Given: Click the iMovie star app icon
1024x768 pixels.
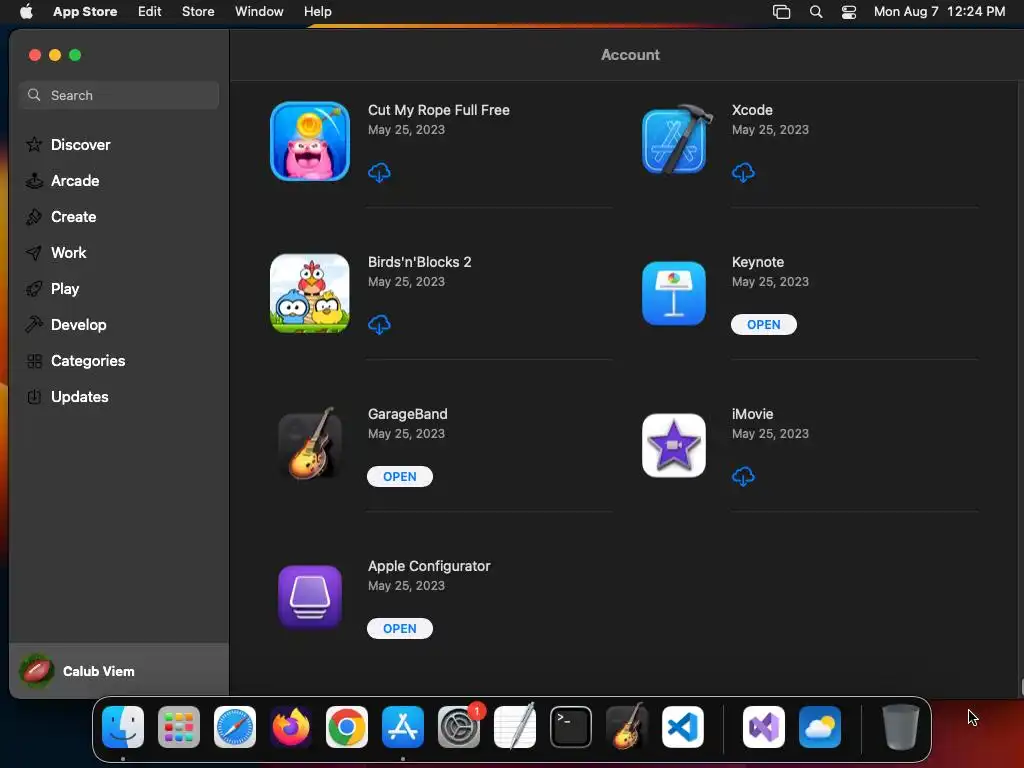Looking at the screenshot, I should pyautogui.click(x=673, y=445).
